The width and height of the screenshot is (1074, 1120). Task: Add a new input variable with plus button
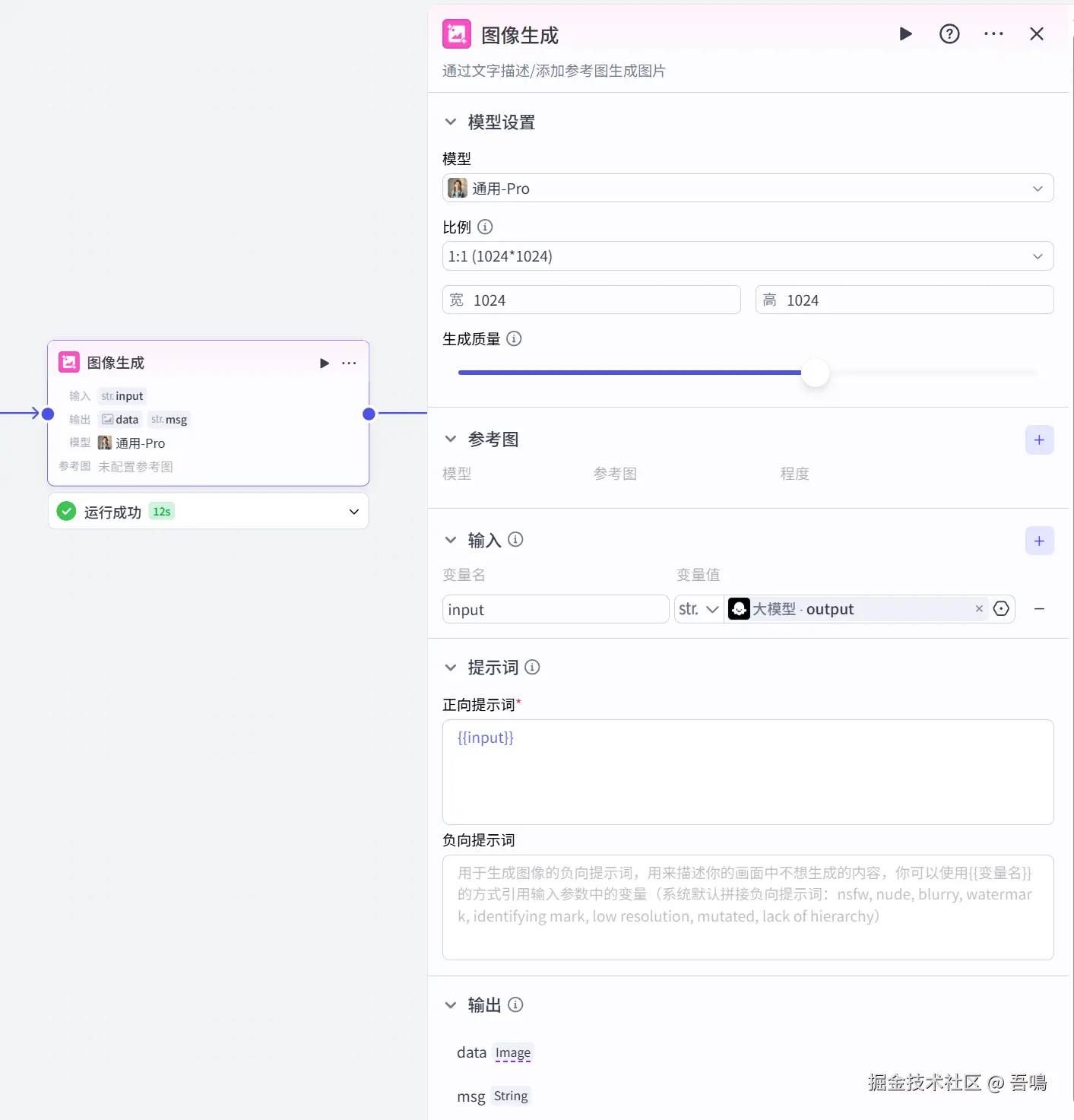point(1039,541)
